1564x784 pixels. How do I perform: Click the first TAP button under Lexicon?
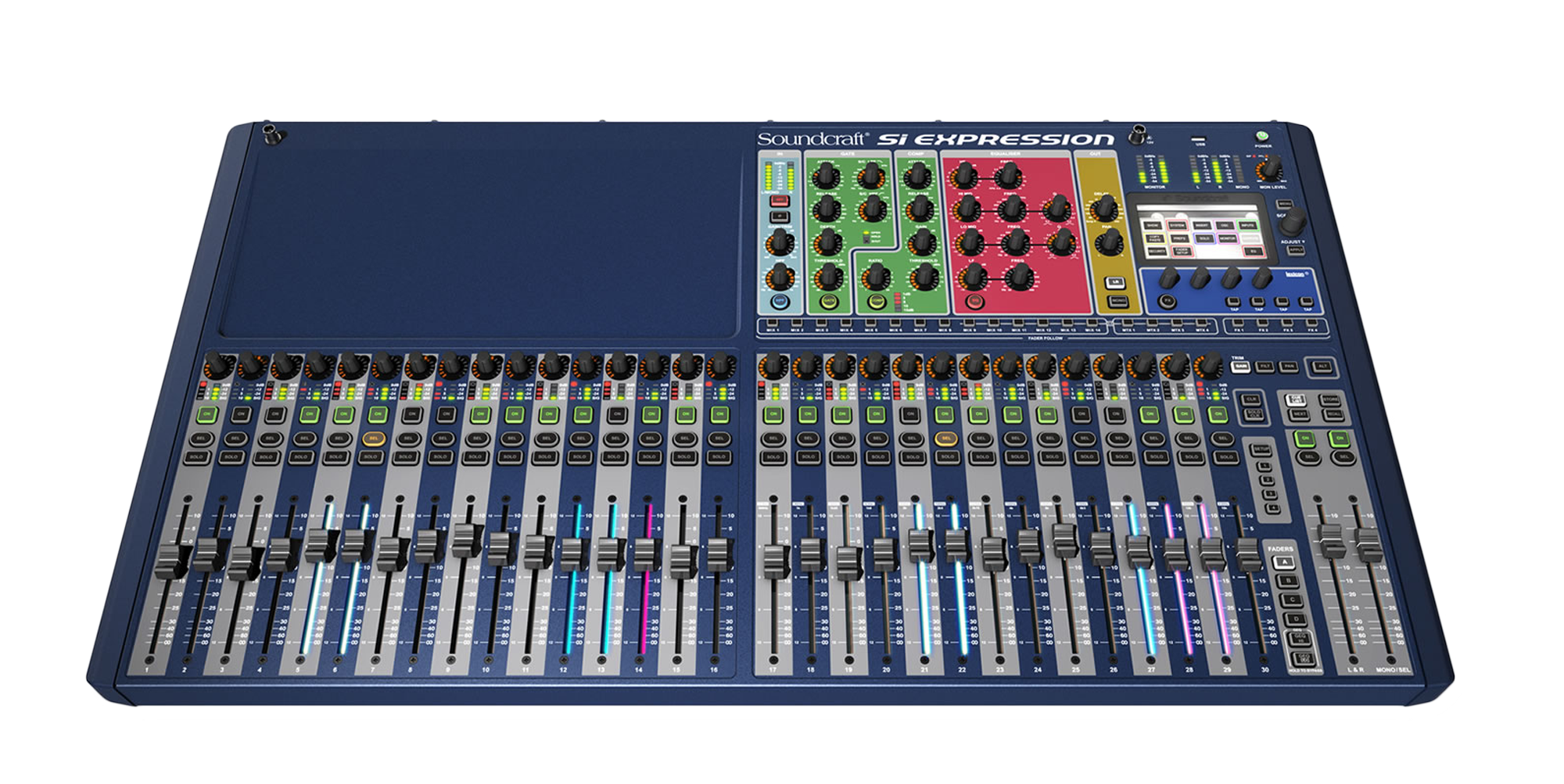(x=1233, y=302)
